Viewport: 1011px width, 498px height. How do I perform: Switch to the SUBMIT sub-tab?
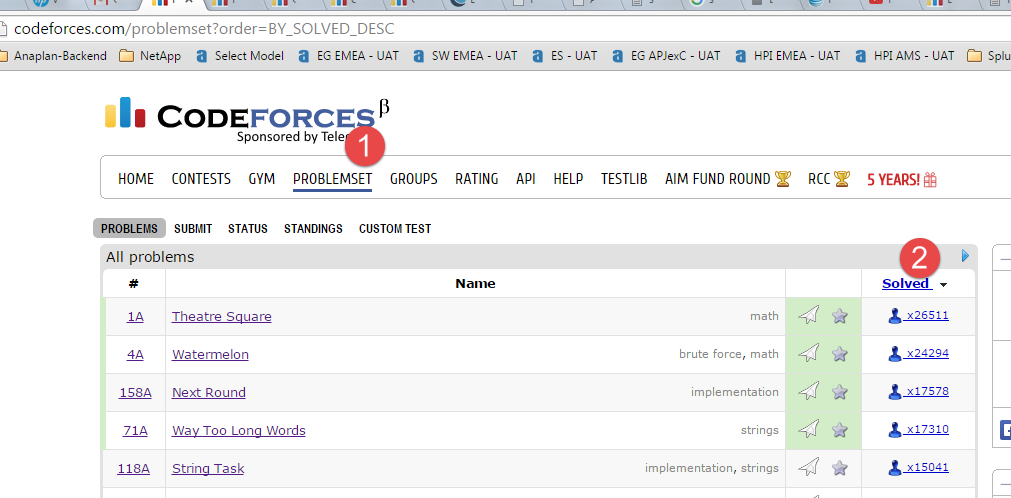[193, 228]
